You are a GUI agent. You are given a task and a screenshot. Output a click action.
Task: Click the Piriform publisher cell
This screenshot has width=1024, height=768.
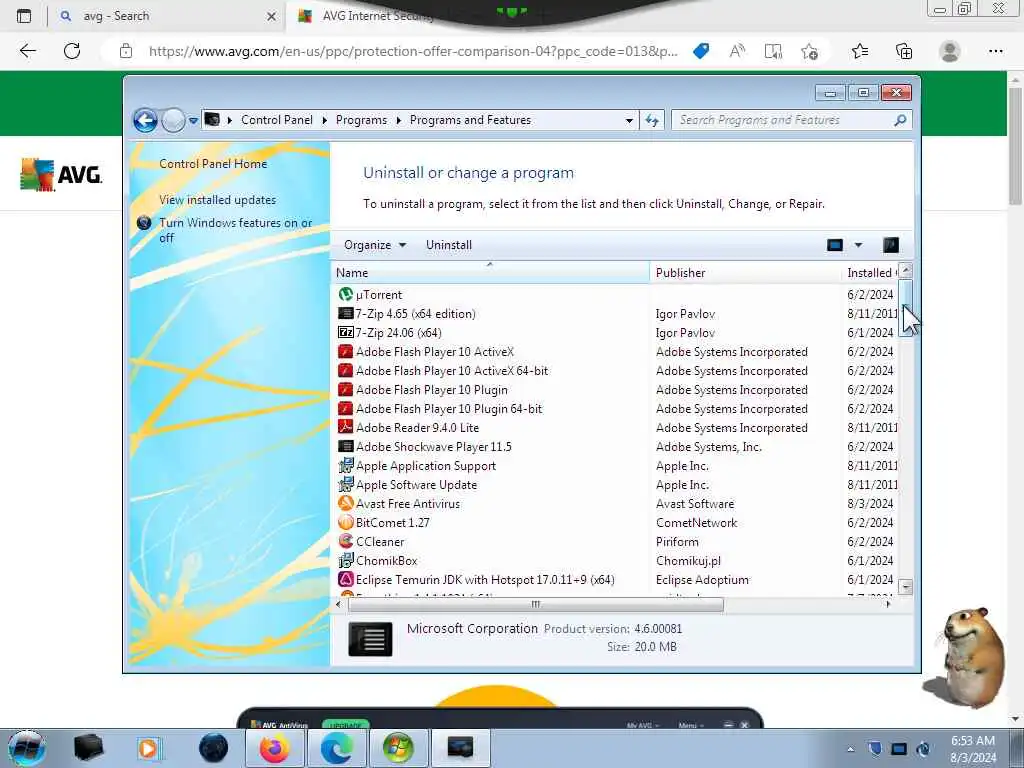pyautogui.click(x=677, y=541)
